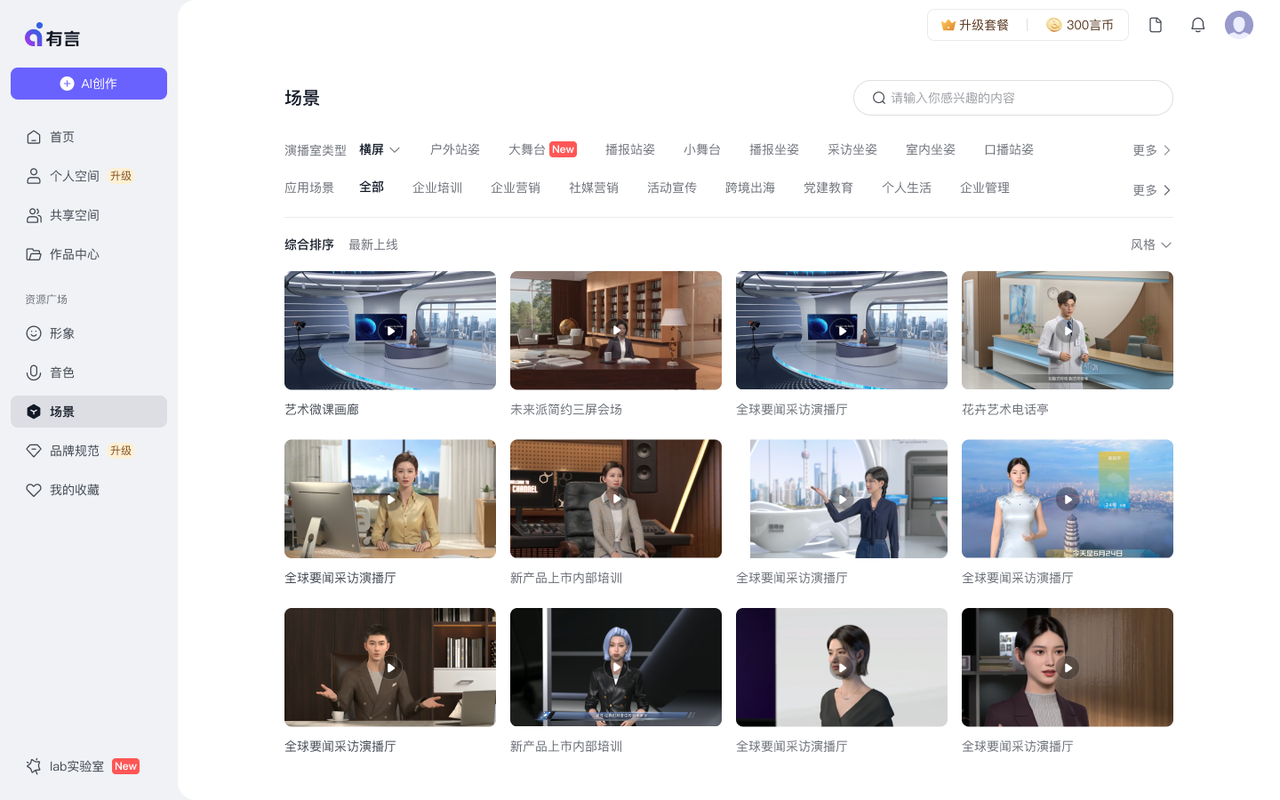Open 品牌规范 in sidebar
The image size is (1280, 800).
pyautogui.click(x=75, y=451)
